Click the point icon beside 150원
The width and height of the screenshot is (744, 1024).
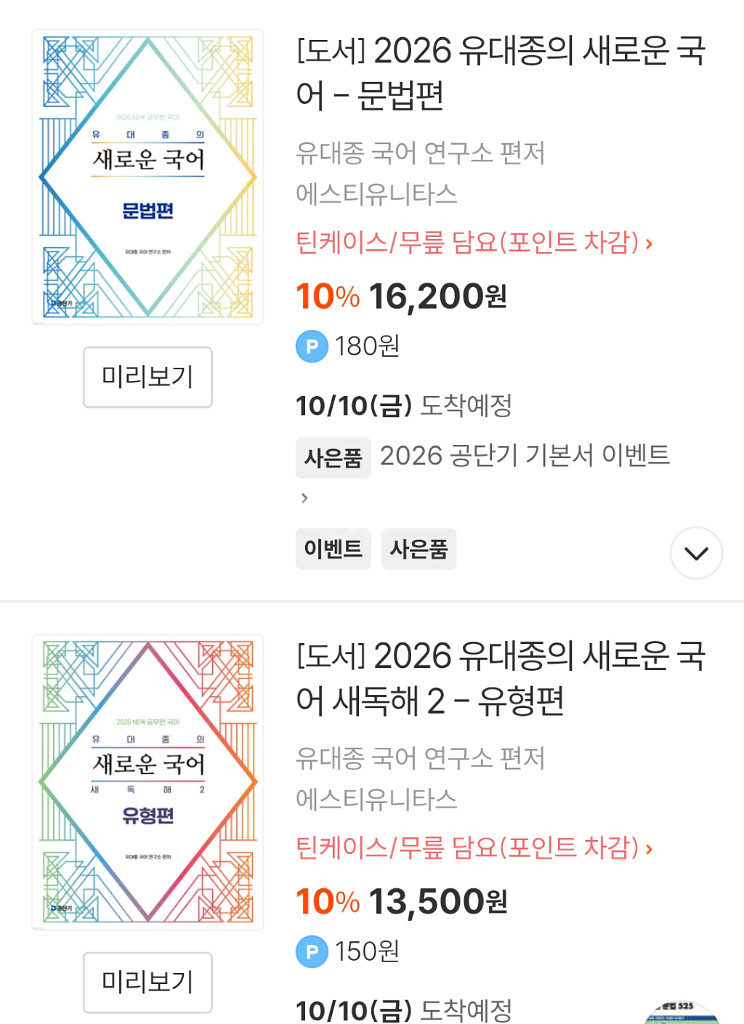click(x=312, y=951)
